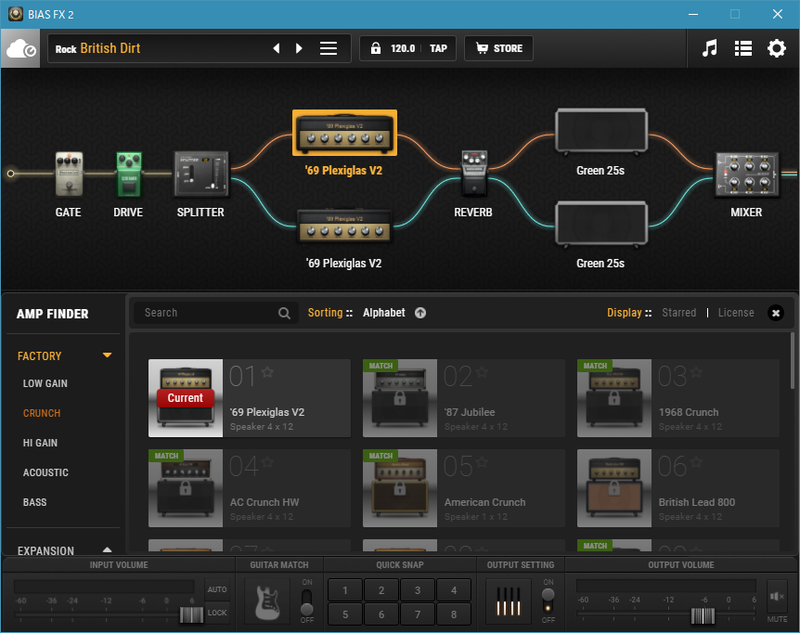Toggle input volume LOCK
800x633 pixels.
point(217,613)
